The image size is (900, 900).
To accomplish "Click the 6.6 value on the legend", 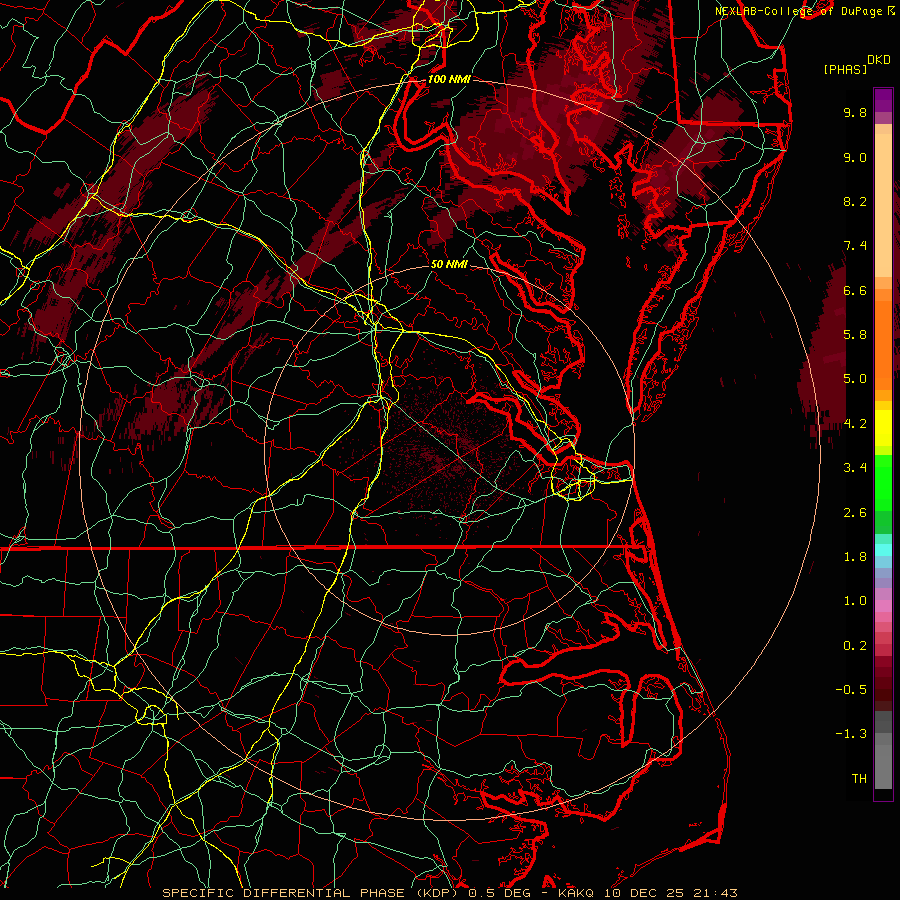I will tap(855, 290).
